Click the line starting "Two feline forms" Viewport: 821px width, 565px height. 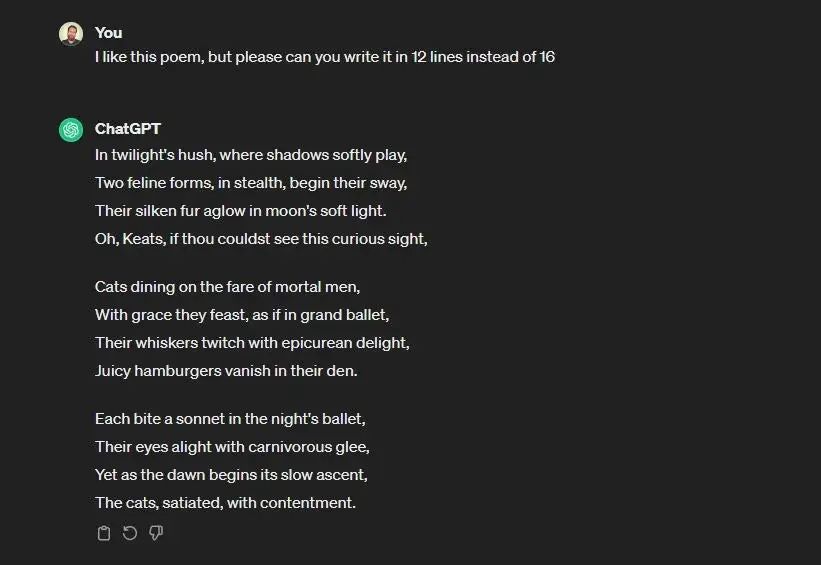(251, 184)
